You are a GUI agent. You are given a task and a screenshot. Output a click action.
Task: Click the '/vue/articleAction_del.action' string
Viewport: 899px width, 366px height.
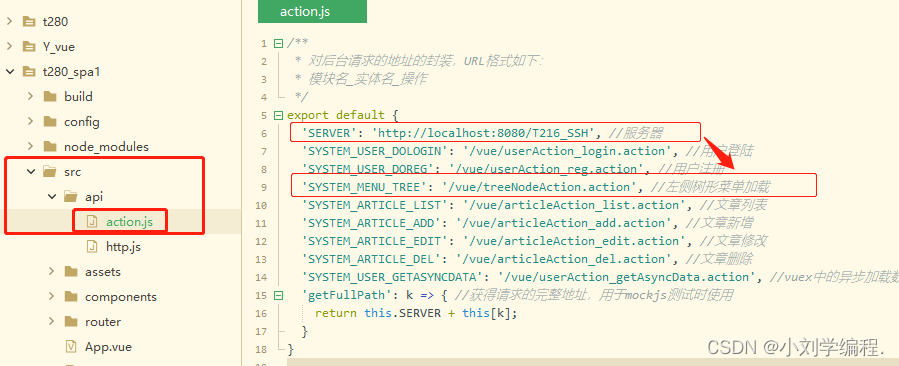[564, 259]
